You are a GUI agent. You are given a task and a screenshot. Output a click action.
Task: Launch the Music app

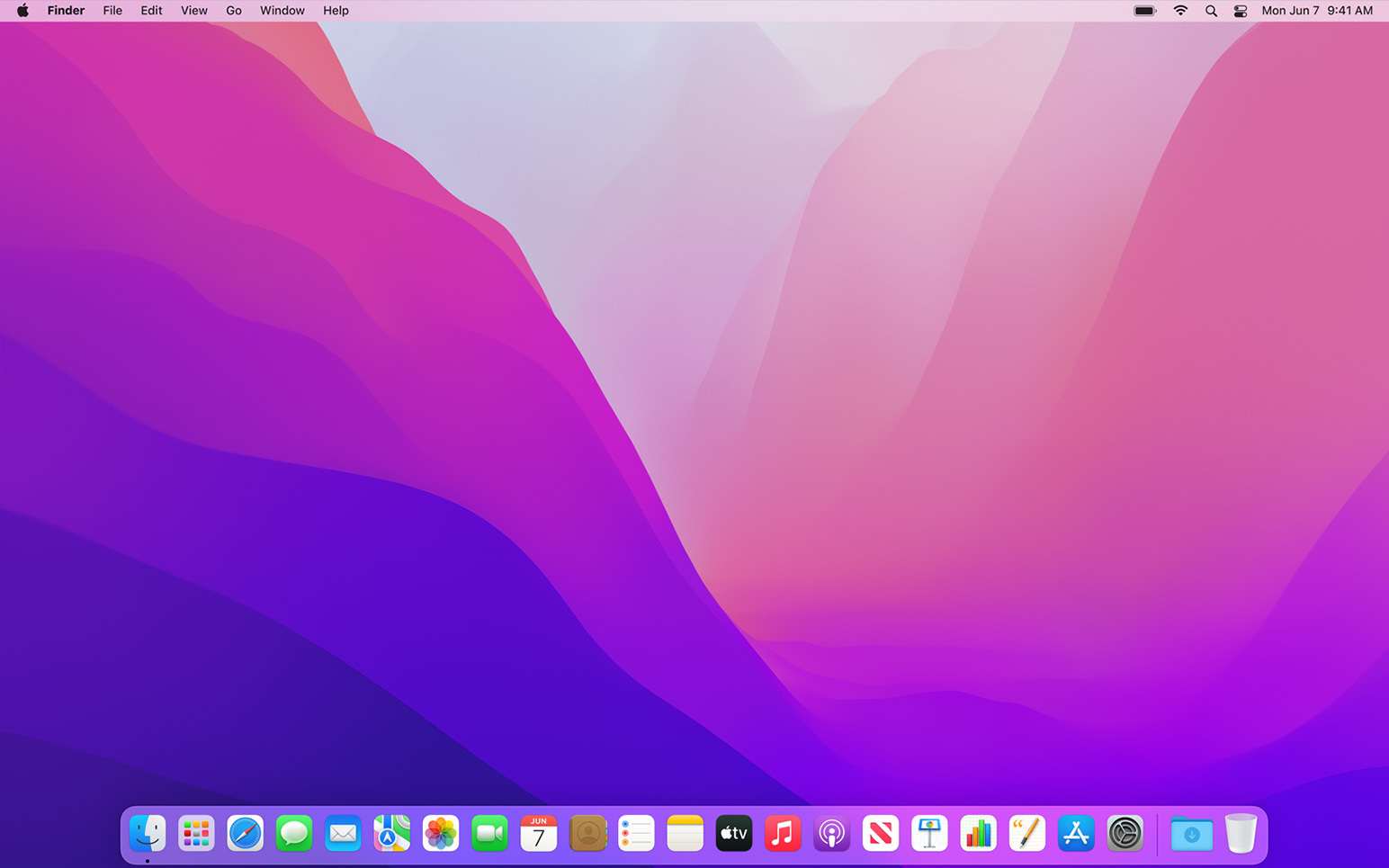coord(783,834)
